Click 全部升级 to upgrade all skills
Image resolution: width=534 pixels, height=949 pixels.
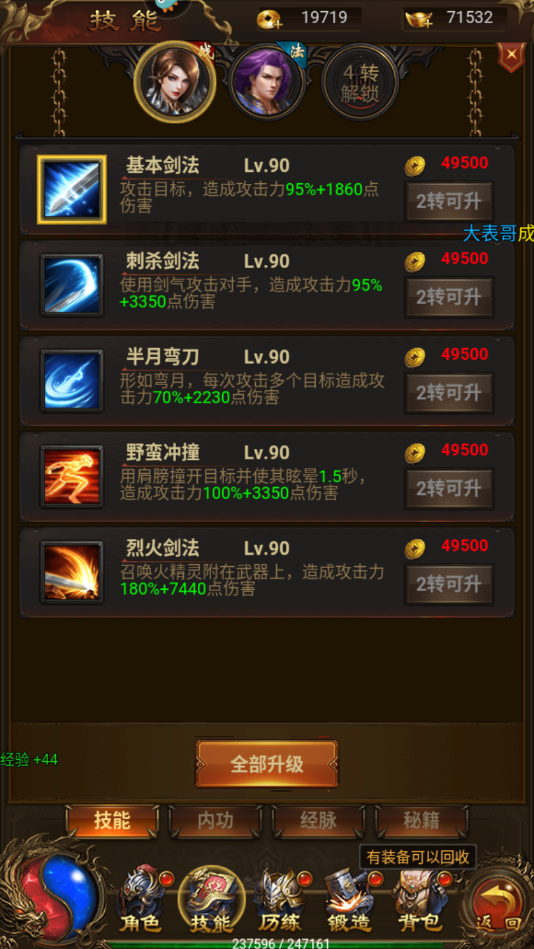click(267, 764)
